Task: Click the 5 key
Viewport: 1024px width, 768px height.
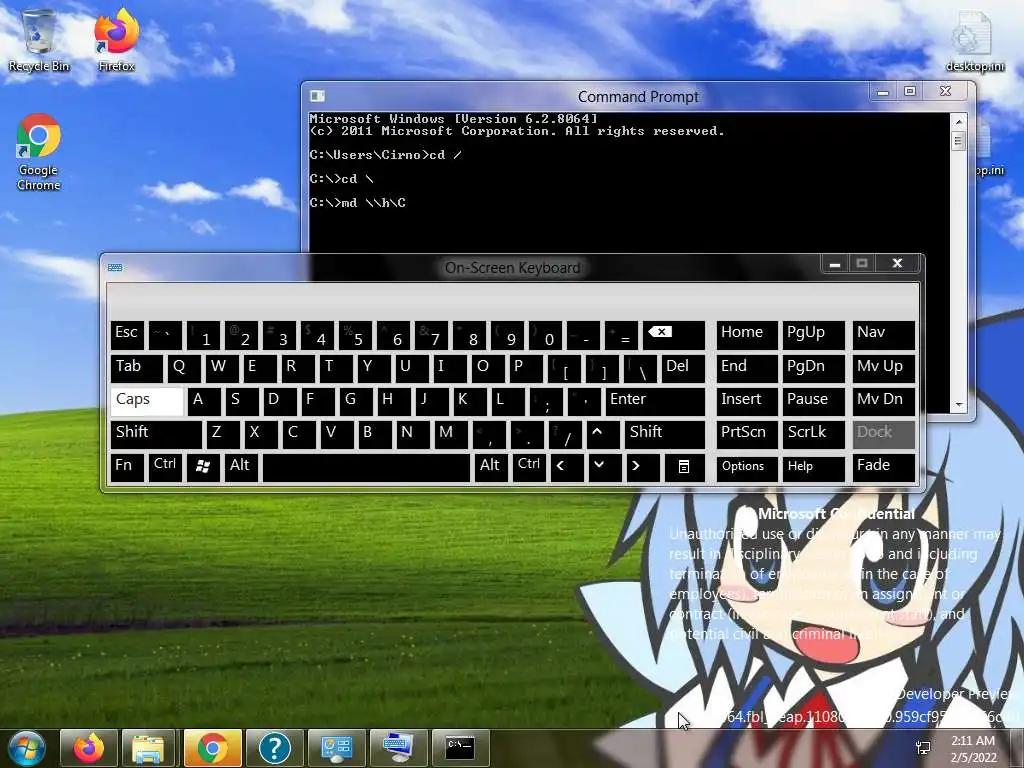Action: [355, 336]
